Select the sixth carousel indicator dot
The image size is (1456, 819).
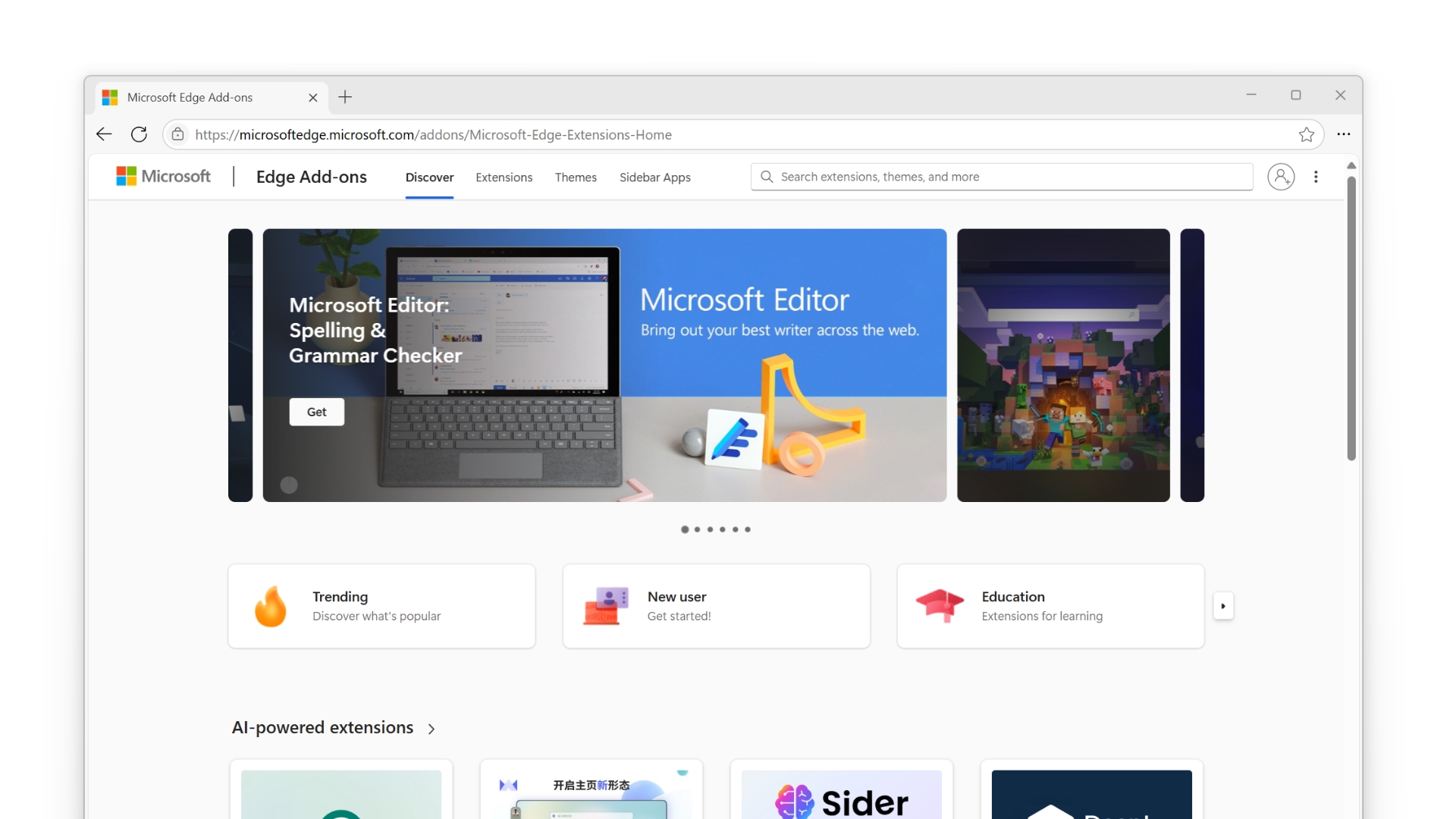click(x=747, y=529)
